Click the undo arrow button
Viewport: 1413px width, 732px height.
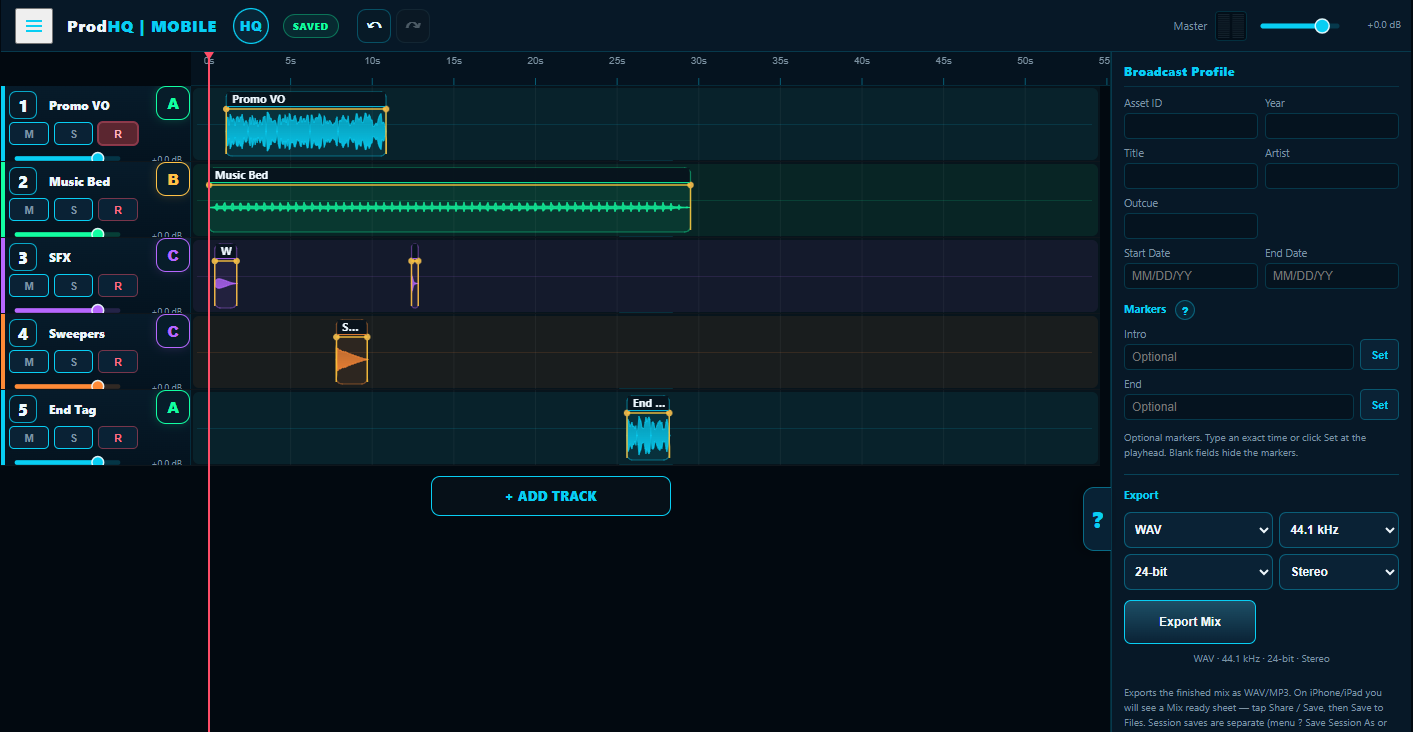pyautogui.click(x=374, y=26)
